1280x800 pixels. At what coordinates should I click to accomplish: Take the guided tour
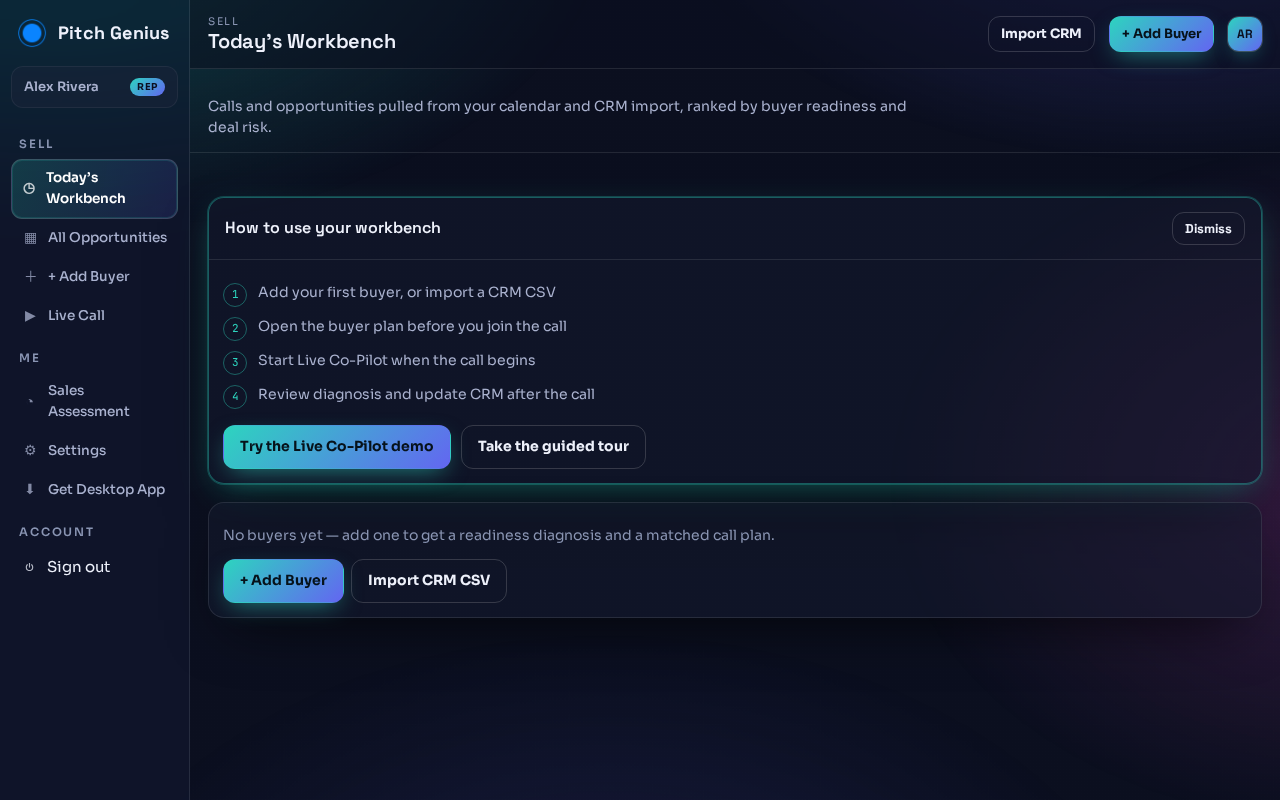coord(553,447)
